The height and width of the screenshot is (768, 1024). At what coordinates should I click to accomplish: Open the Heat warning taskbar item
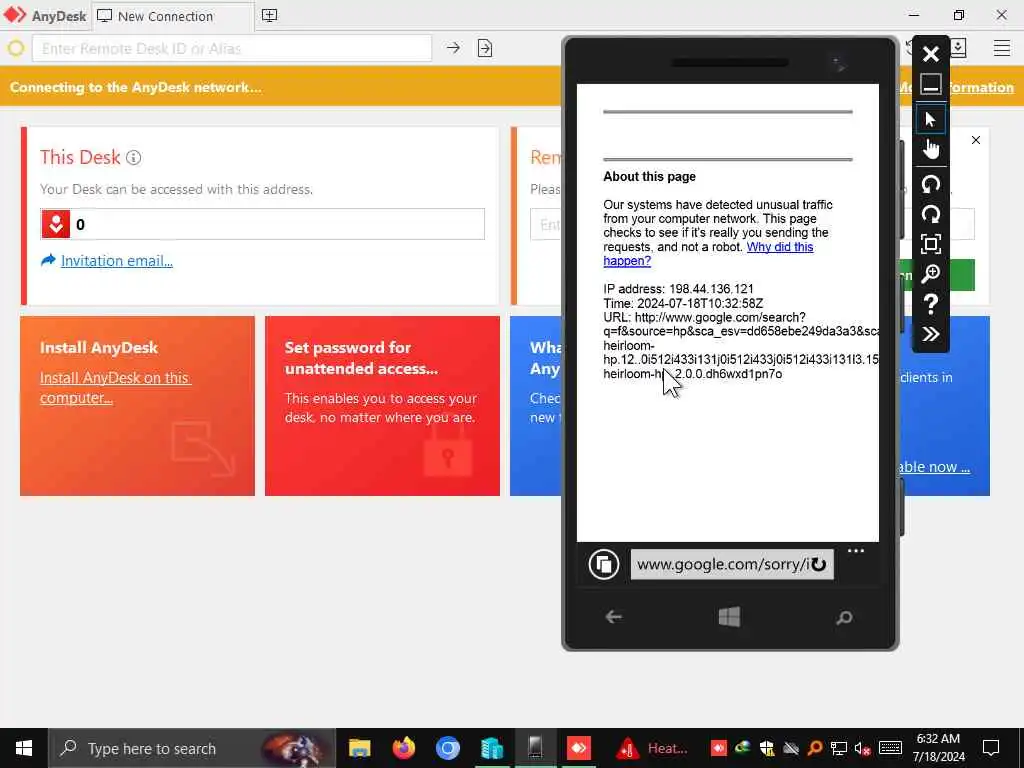coord(652,748)
